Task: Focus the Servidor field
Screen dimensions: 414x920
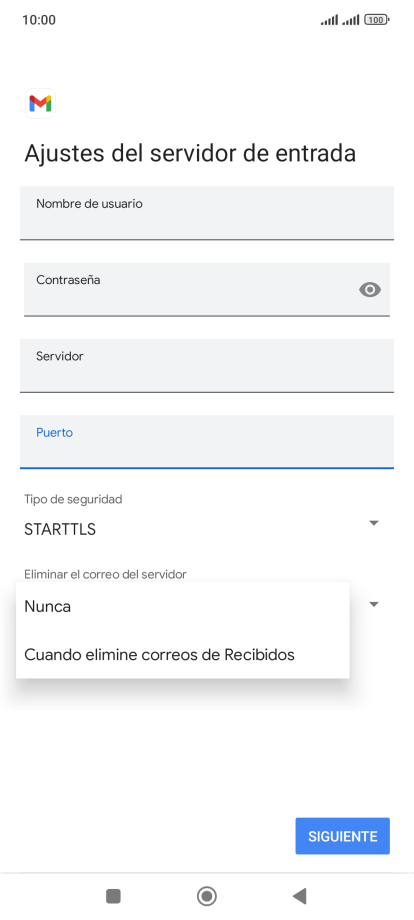Action: click(206, 366)
